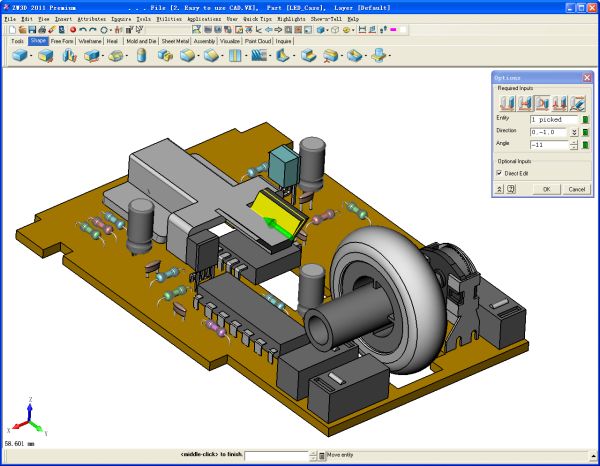Screen dimensions: 600x466
Task: Click the green pick indicator beside Entity
Action: (x=585, y=119)
